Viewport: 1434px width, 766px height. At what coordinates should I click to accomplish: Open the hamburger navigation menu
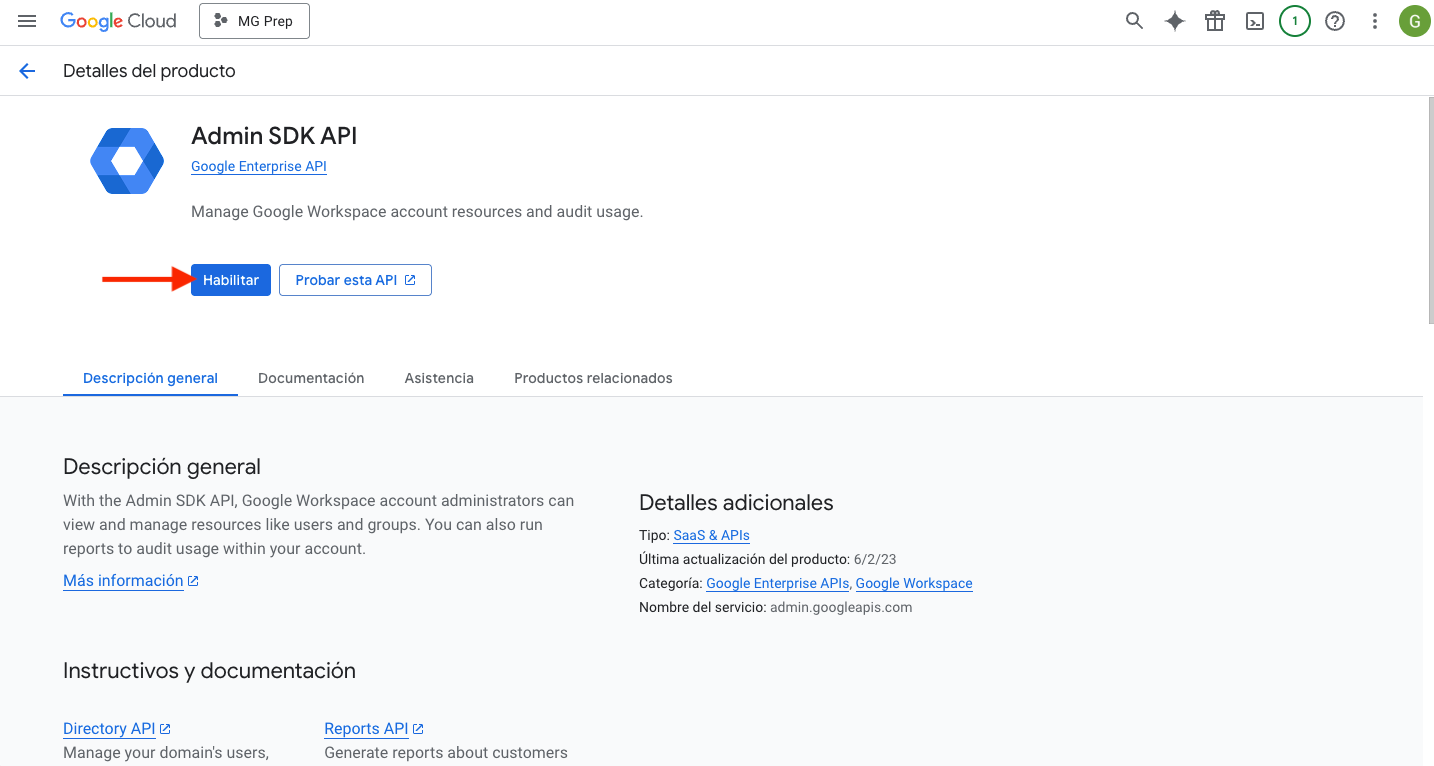point(27,21)
